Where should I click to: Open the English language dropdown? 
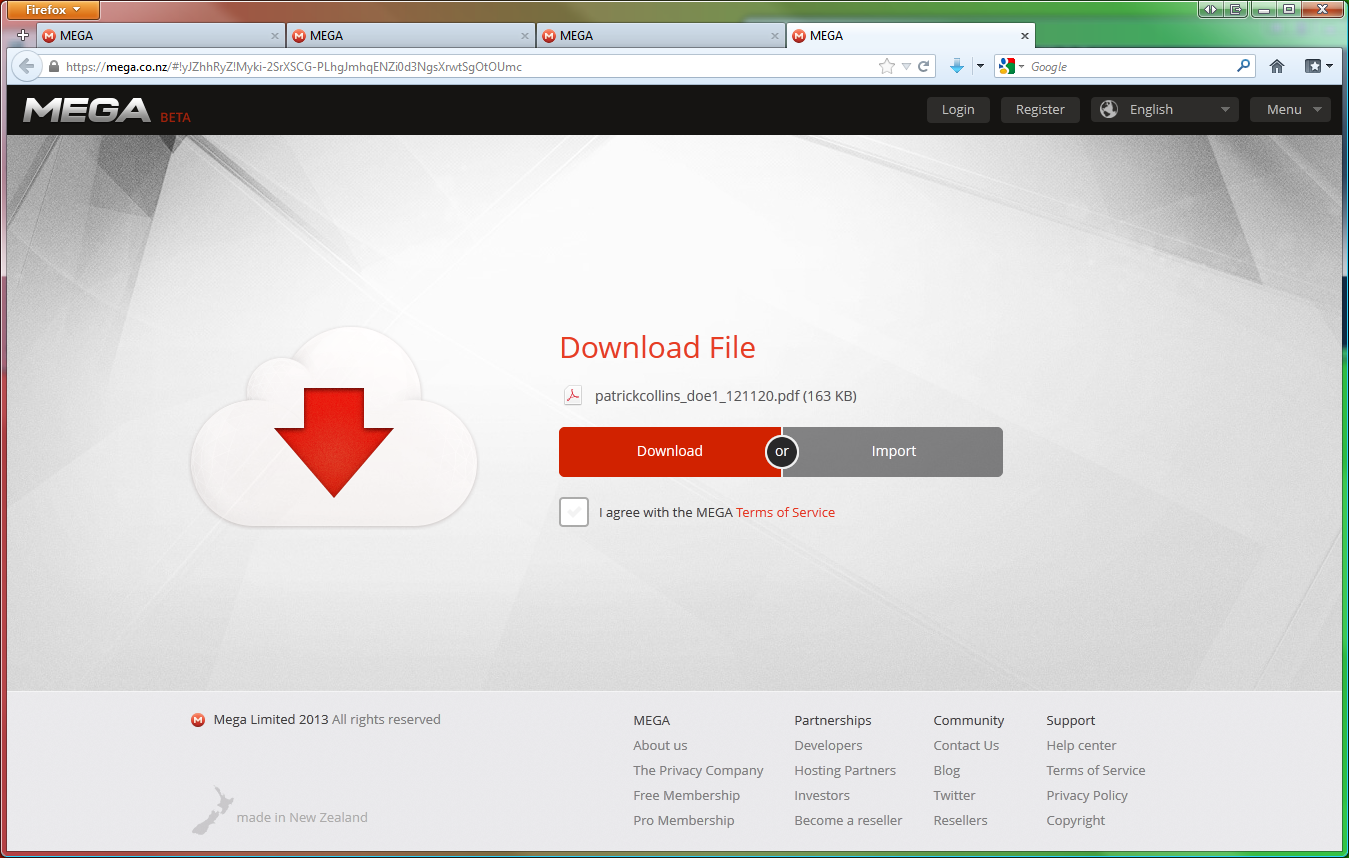[1165, 110]
